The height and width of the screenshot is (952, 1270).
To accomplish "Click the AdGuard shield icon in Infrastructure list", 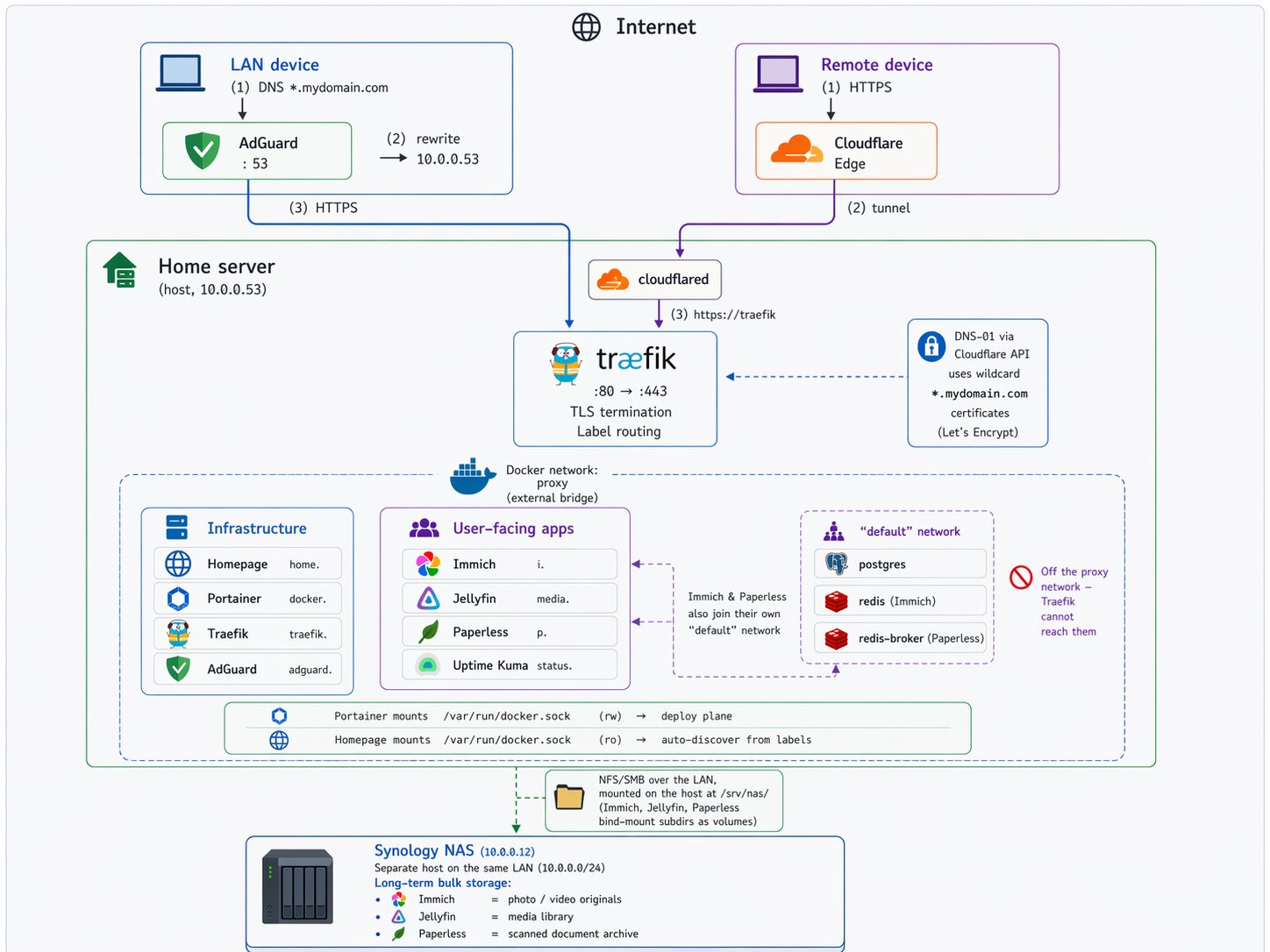I will [x=178, y=669].
